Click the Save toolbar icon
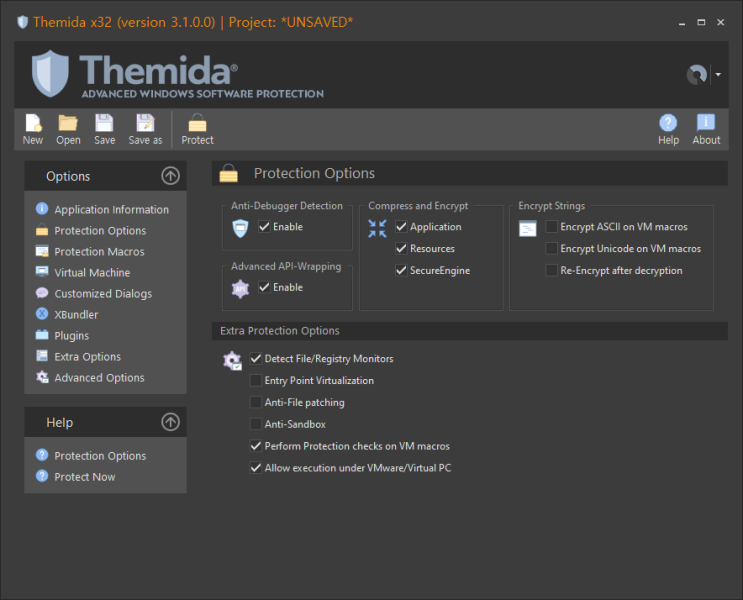 104,124
